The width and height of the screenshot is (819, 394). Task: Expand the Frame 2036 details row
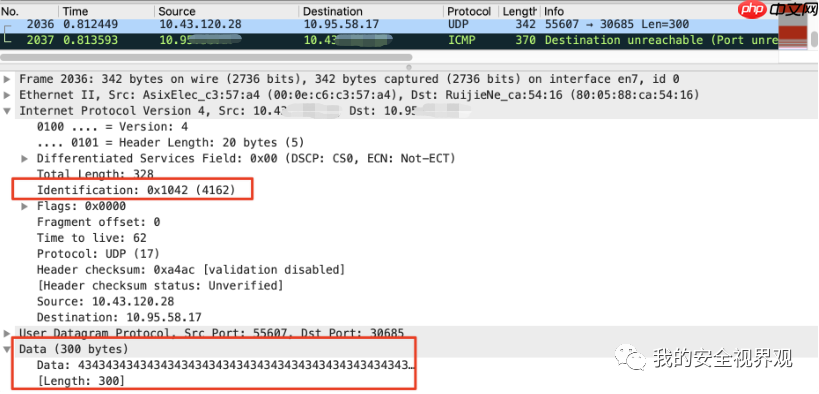tap(7, 79)
